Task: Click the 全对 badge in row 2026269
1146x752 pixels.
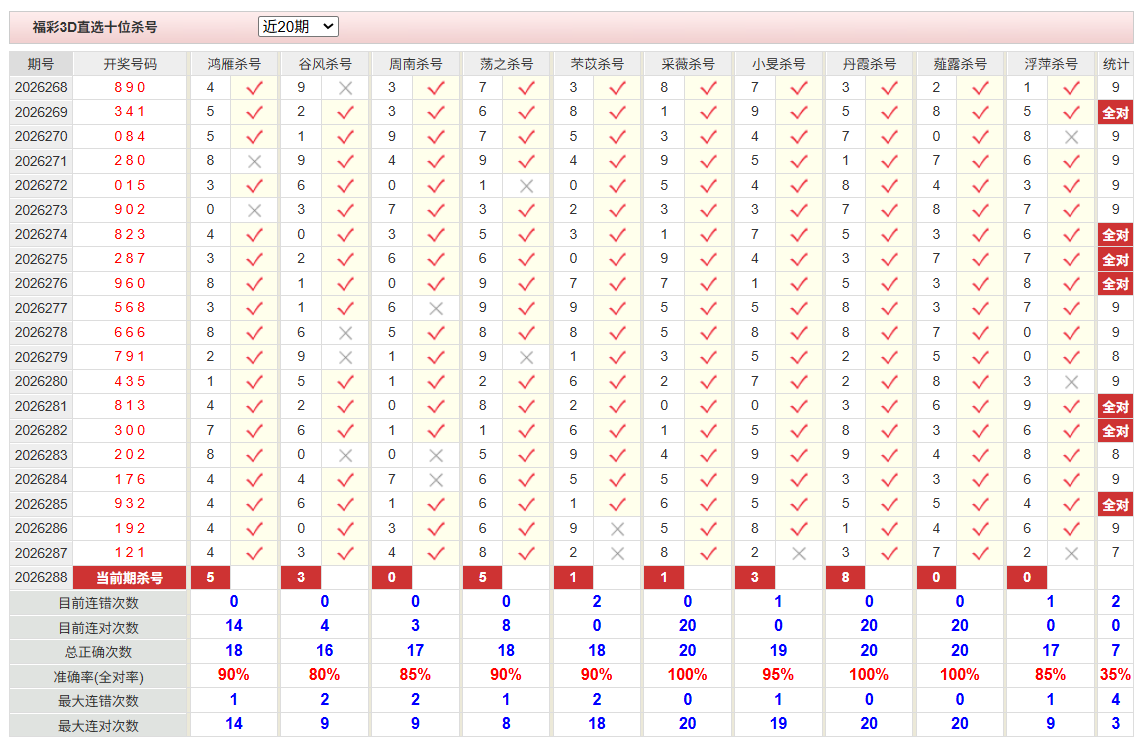Action: click(x=1115, y=113)
